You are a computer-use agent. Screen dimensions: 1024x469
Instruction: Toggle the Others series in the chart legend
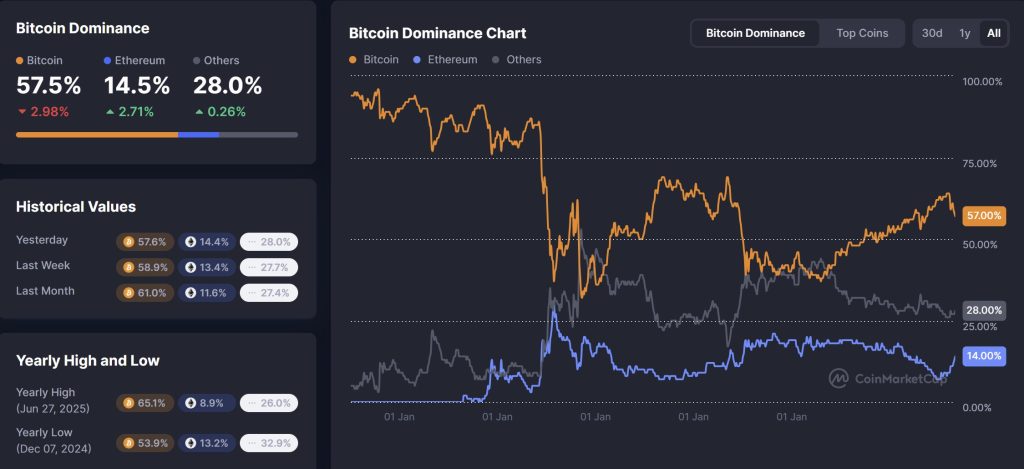click(517, 60)
